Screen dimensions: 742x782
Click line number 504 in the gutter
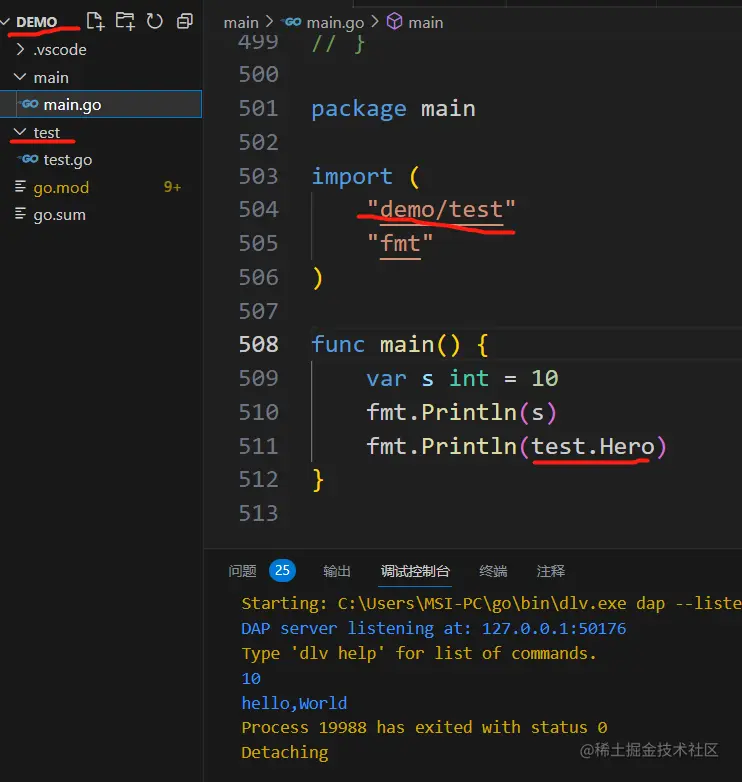click(258, 209)
